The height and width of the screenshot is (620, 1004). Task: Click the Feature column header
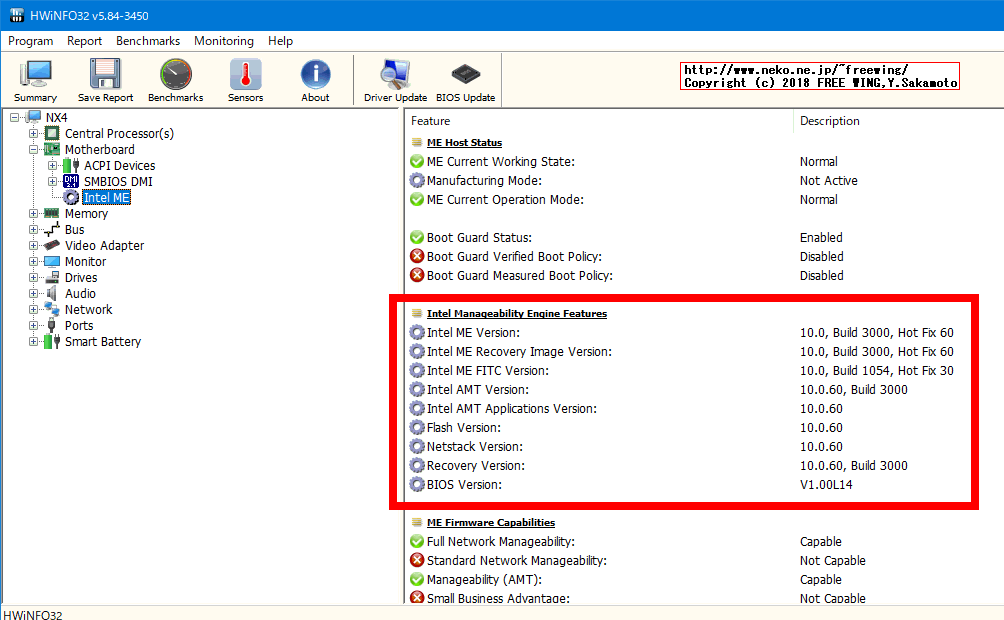[x=431, y=121]
